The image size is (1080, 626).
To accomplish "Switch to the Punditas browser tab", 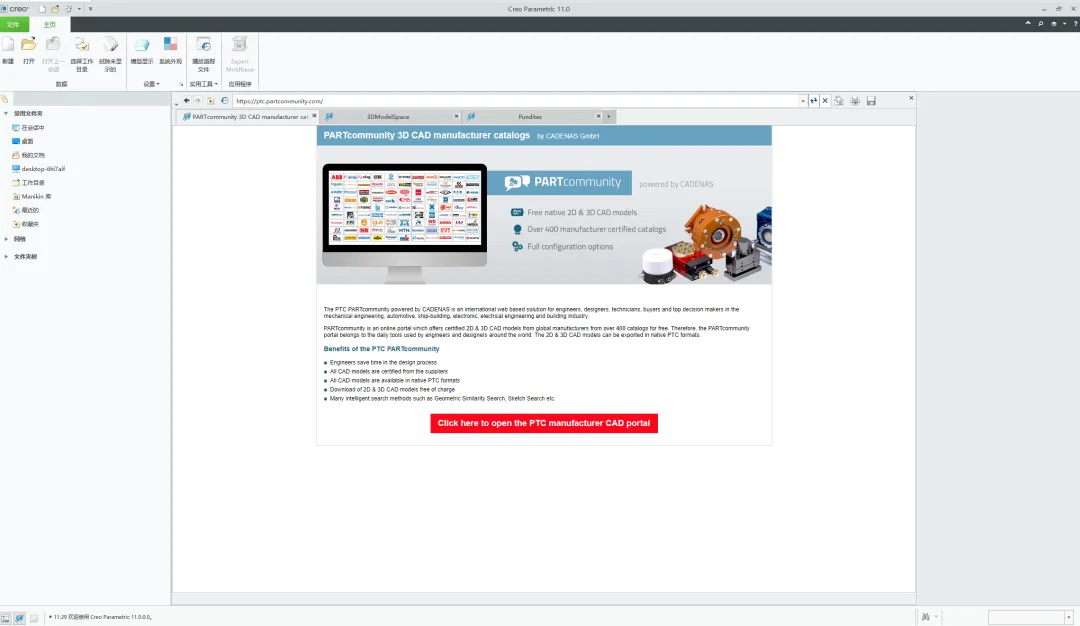I will coord(530,116).
